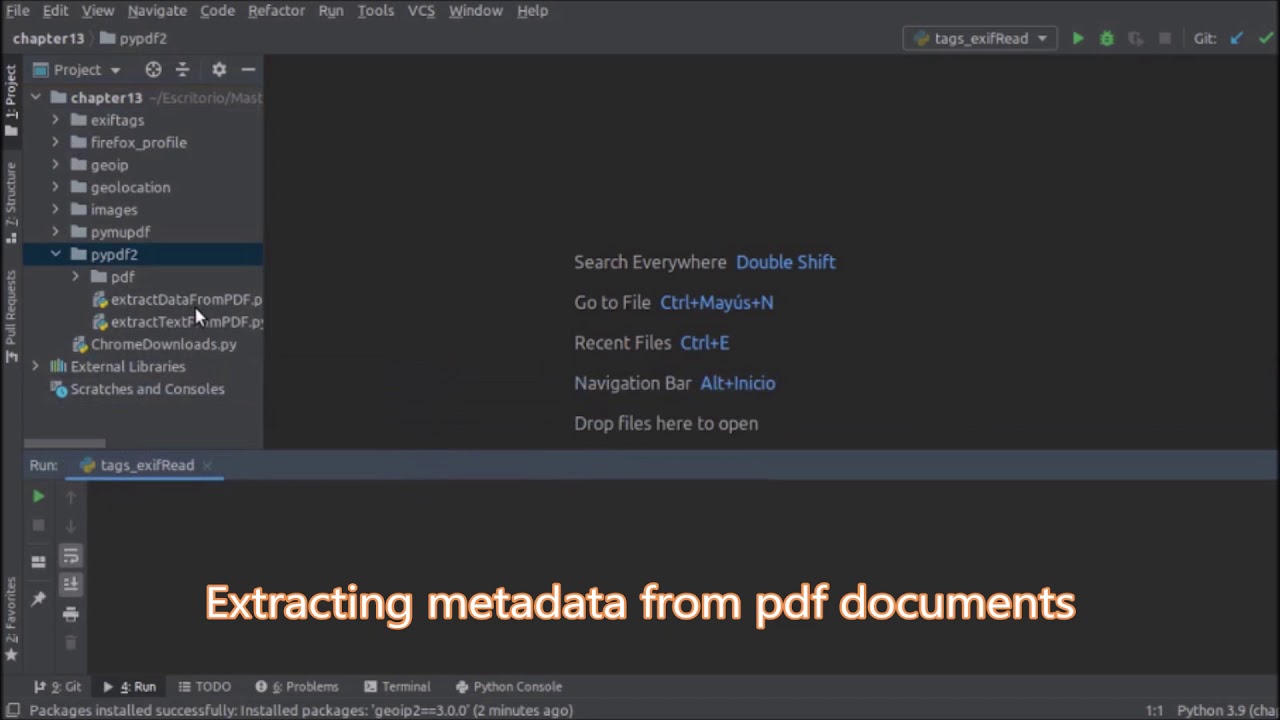This screenshot has width=1280, height=720.
Task: Expand the pdf subfolder
Action: 76,277
